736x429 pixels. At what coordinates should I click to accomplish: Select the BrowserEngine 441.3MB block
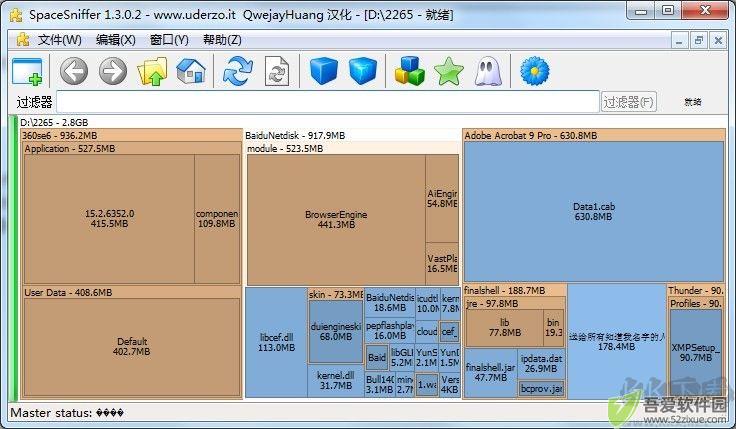coord(336,220)
